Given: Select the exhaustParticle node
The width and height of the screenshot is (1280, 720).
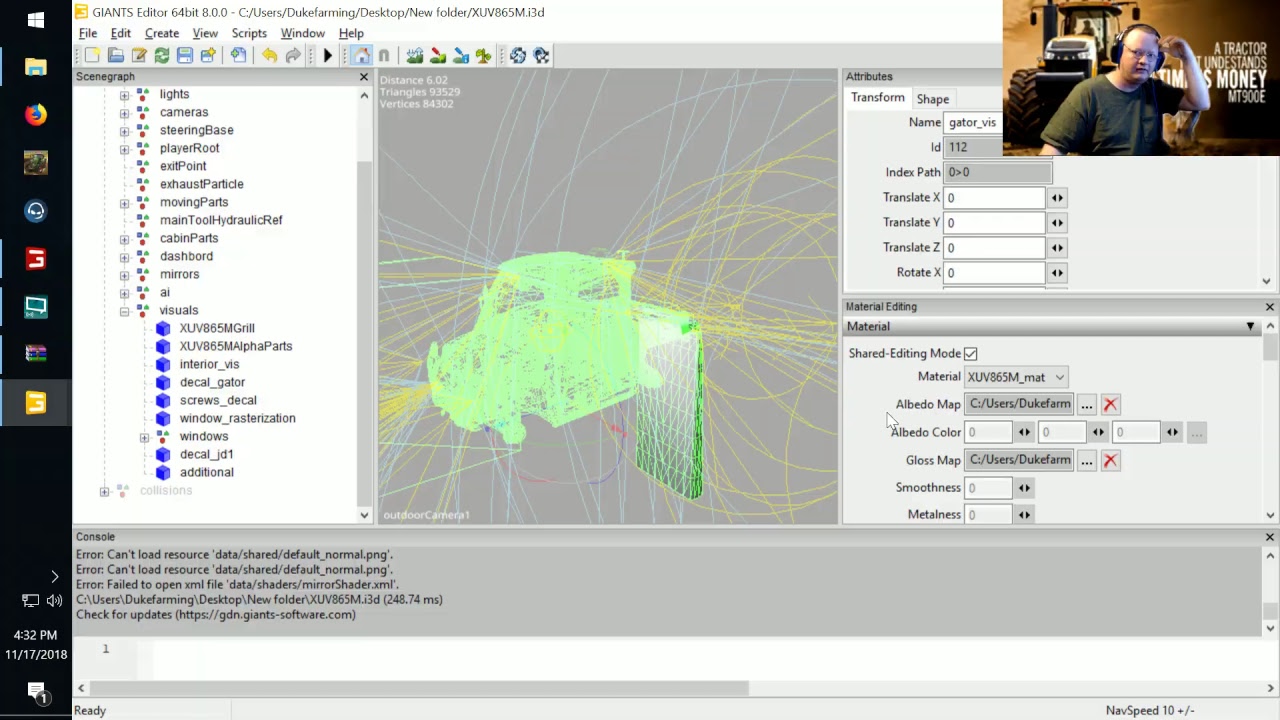Looking at the screenshot, I should click(x=201, y=184).
